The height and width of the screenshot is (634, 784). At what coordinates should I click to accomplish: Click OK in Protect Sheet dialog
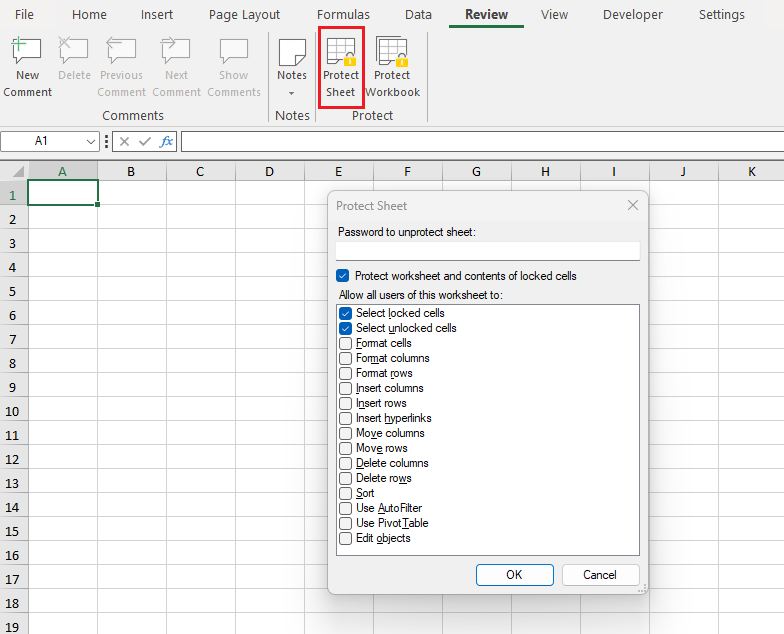(x=514, y=575)
